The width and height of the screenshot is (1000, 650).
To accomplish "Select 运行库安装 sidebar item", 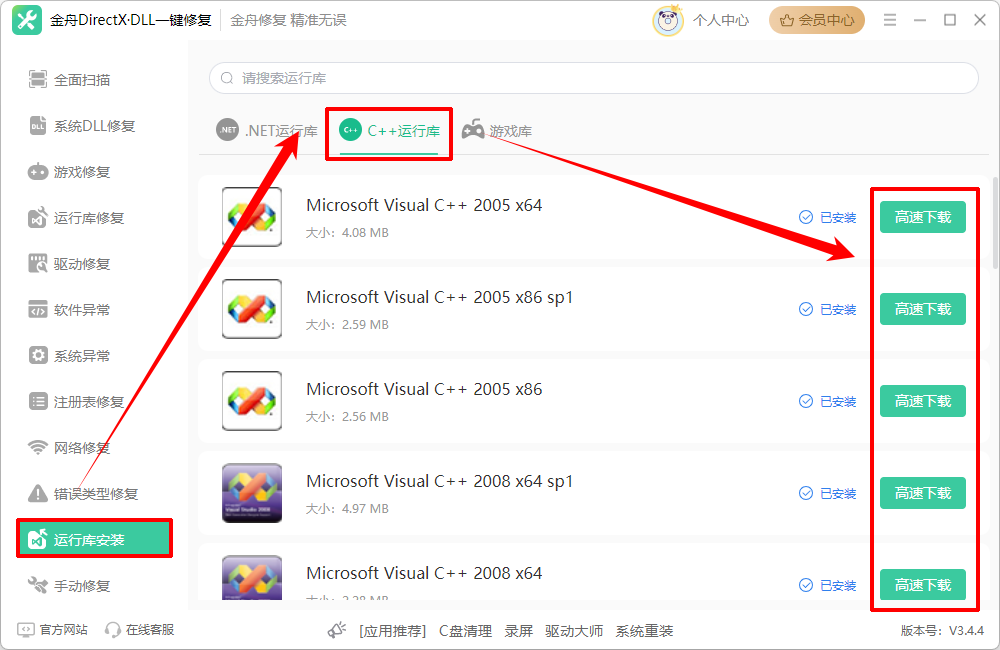I will (94, 539).
